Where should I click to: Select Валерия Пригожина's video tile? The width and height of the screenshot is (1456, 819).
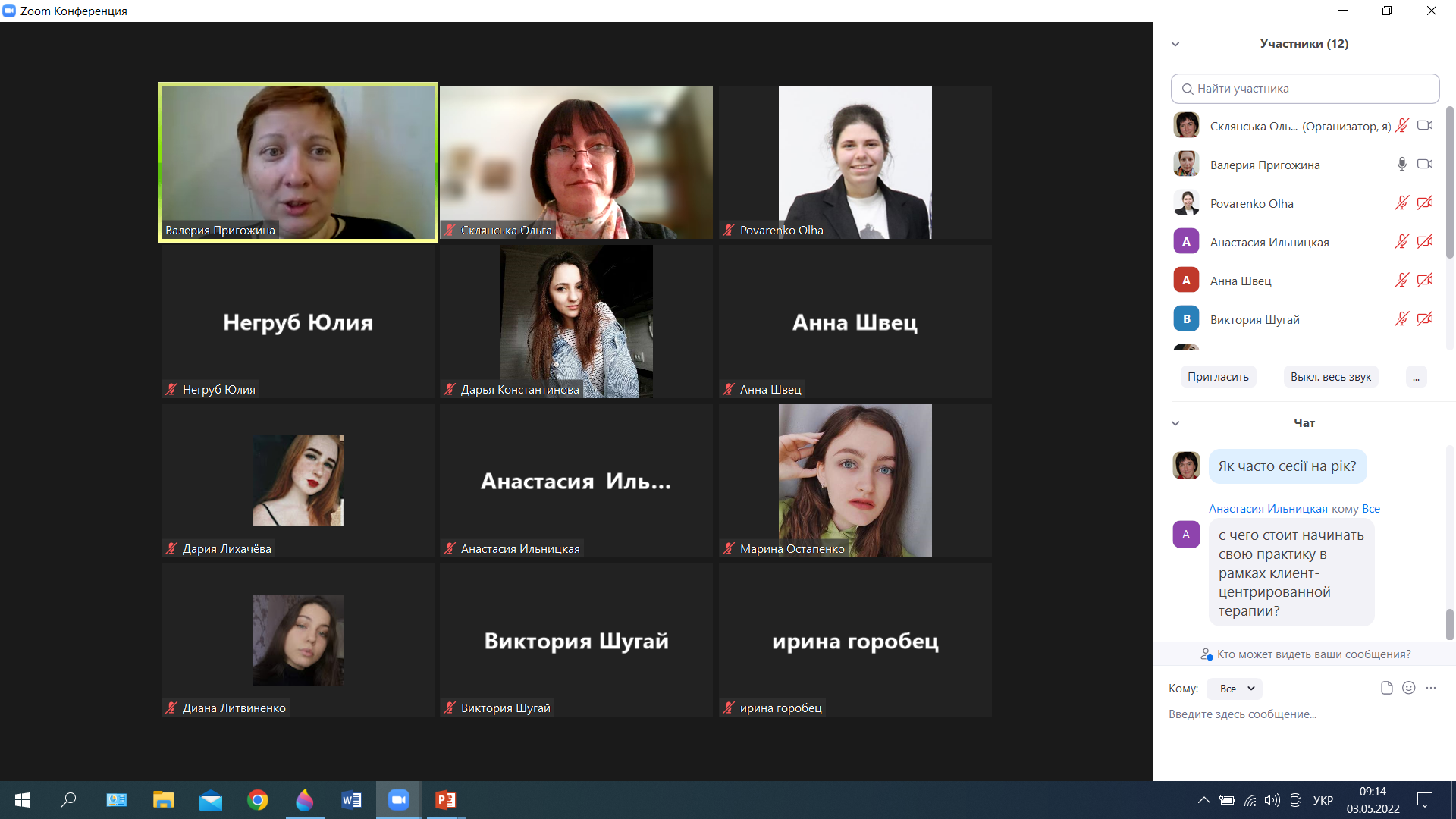[x=298, y=162]
